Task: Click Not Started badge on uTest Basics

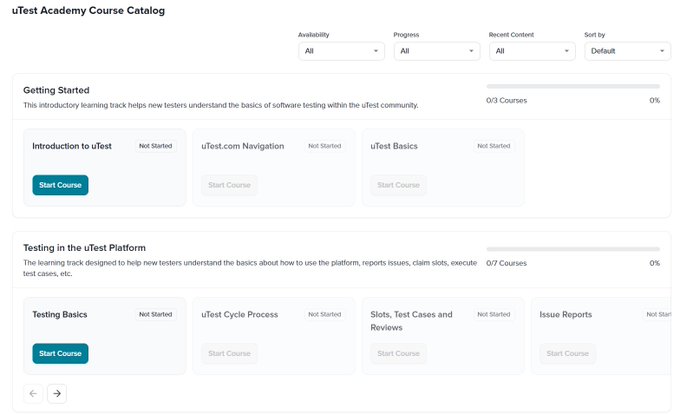Action: click(x=494, y=146)
